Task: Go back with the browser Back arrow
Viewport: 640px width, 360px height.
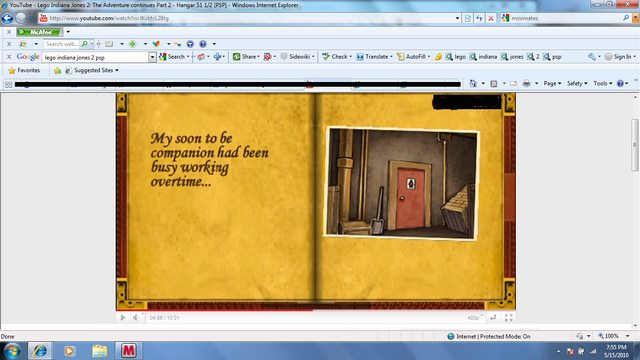Action: click(x=7, y=18)
